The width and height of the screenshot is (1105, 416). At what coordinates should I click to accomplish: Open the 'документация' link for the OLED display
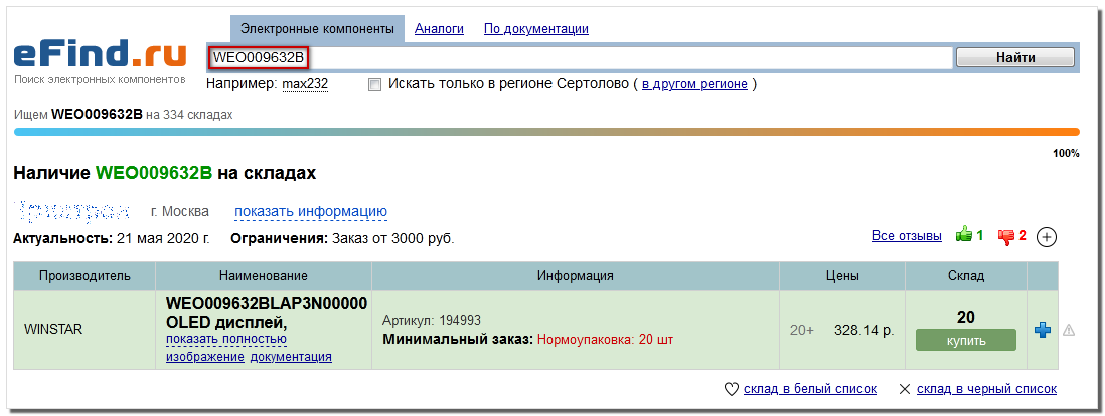[x=291, y=357]
